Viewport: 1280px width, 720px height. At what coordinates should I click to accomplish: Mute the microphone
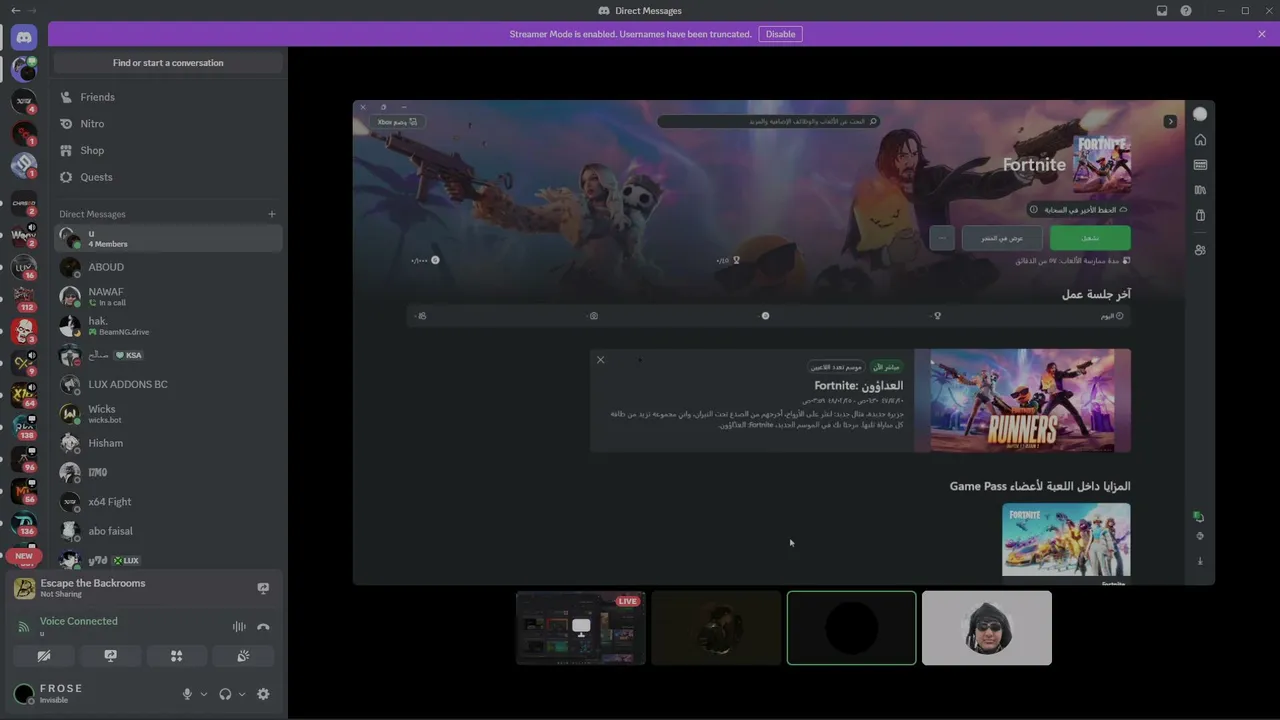pos(187,694)
